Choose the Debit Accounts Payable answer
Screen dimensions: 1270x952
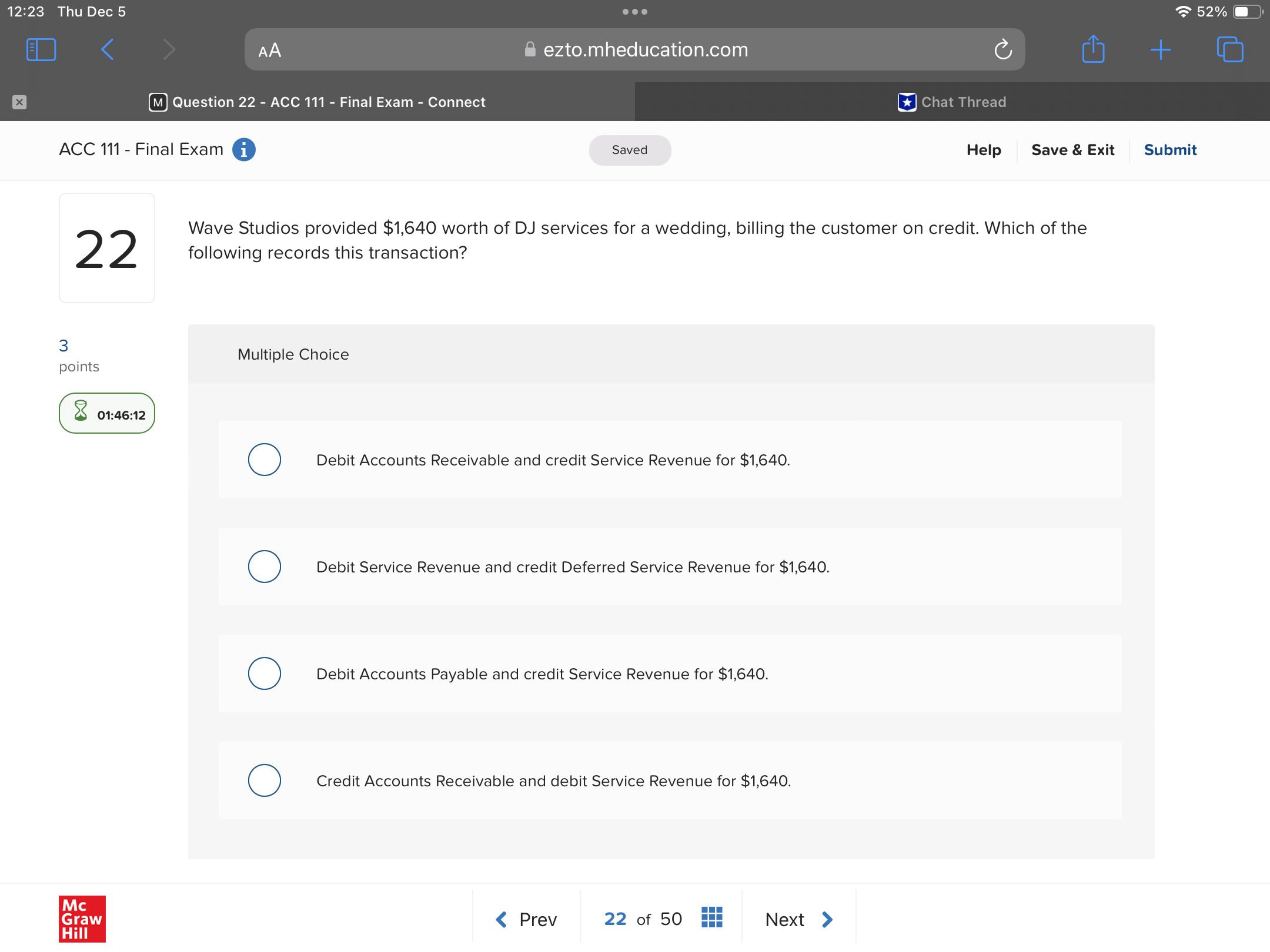265,673
